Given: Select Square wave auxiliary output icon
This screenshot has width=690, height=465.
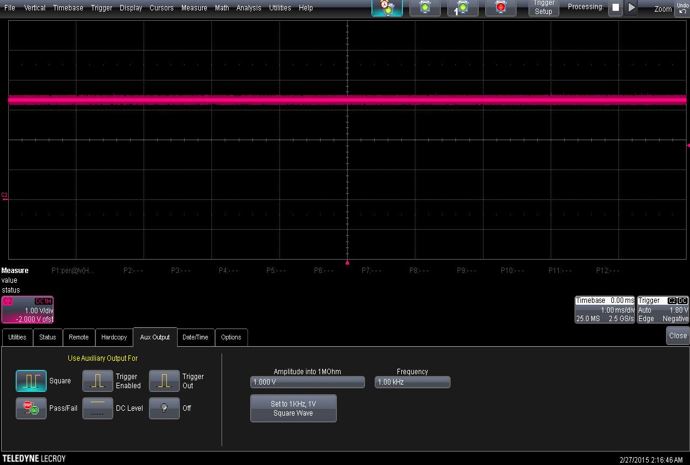Looking at the screenshot, I should click(31, 381).
